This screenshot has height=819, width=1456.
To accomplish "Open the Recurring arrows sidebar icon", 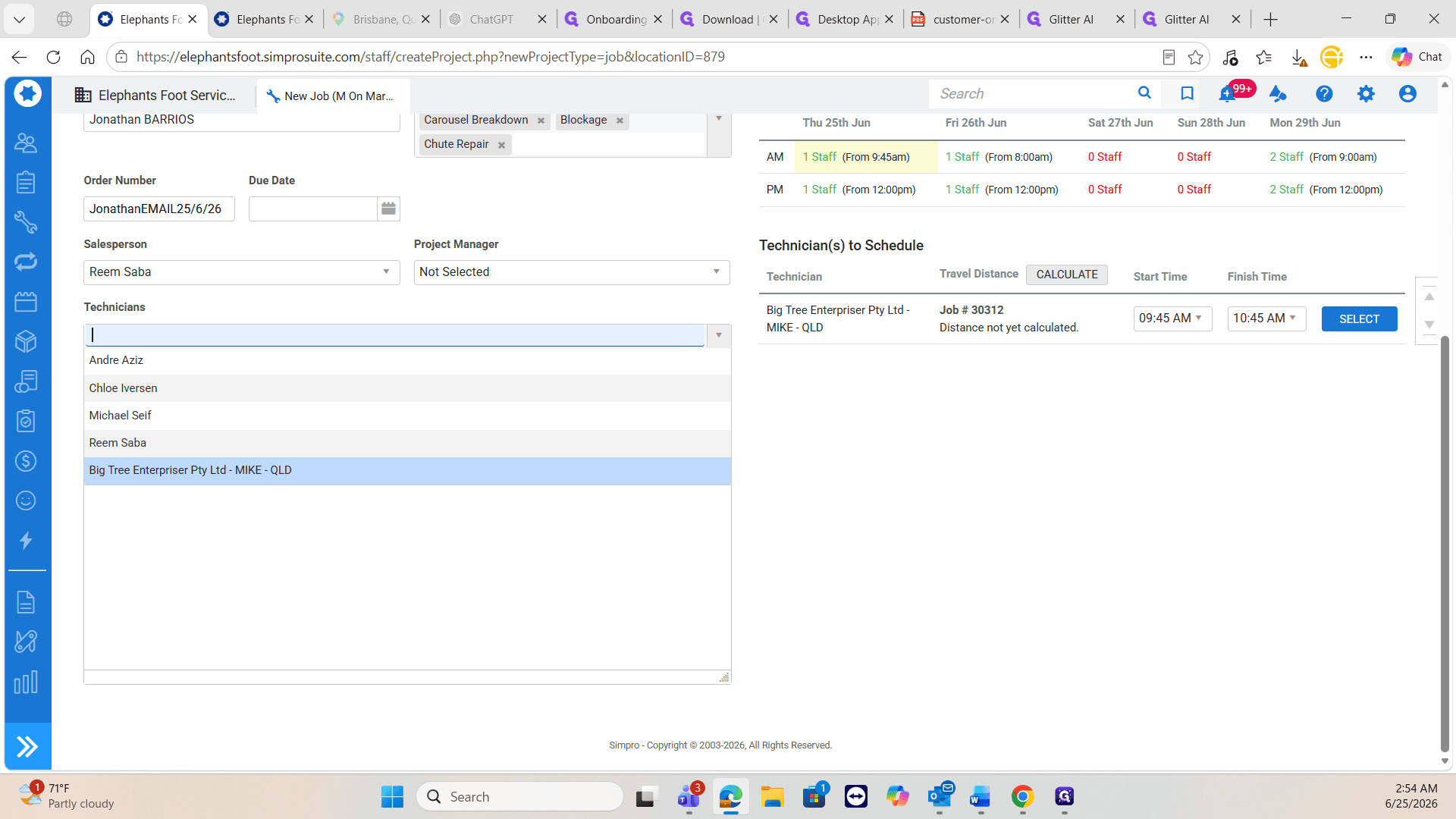I will click(26, 262).
